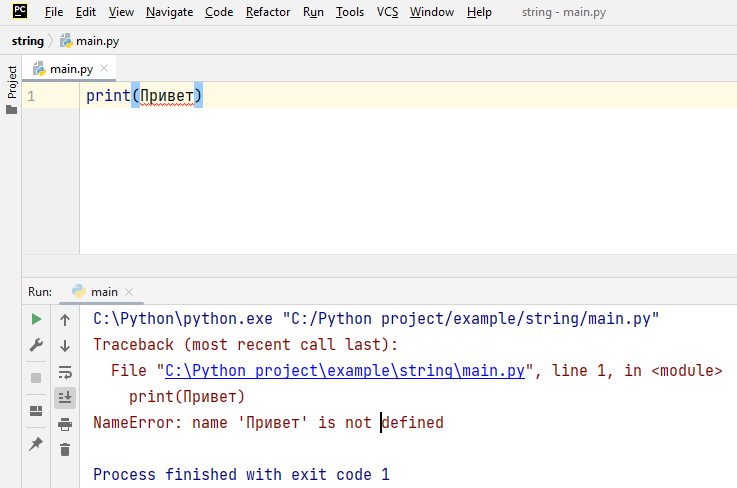Open the Refactor menu
The image size is (737, 488).
268,12
